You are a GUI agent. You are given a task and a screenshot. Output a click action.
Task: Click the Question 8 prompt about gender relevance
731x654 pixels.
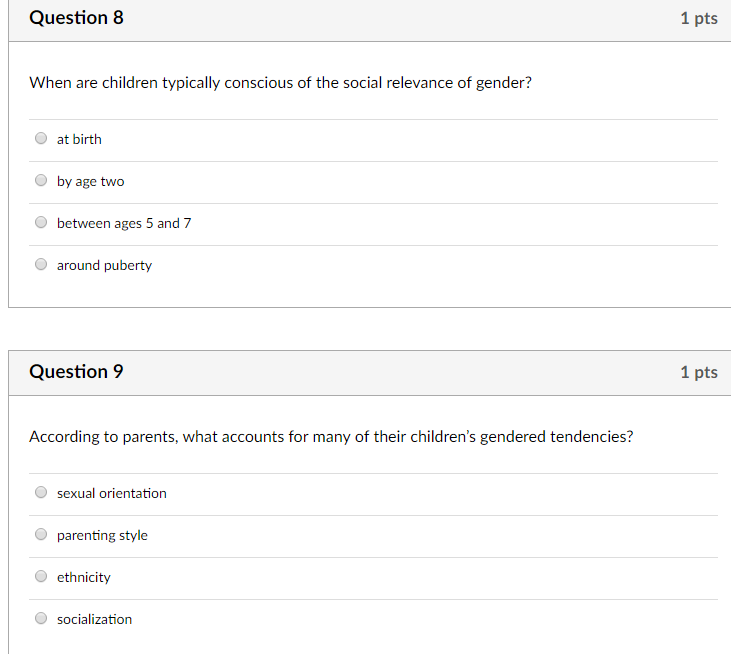click(x=281, y=83)
